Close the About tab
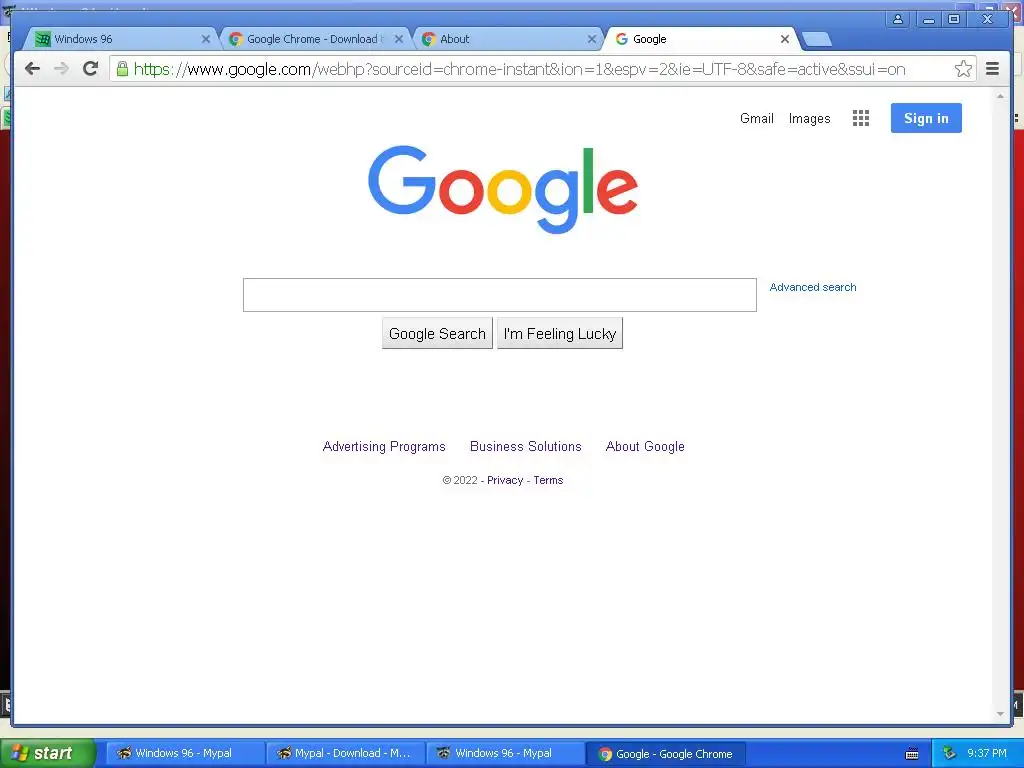 point(592,39)
